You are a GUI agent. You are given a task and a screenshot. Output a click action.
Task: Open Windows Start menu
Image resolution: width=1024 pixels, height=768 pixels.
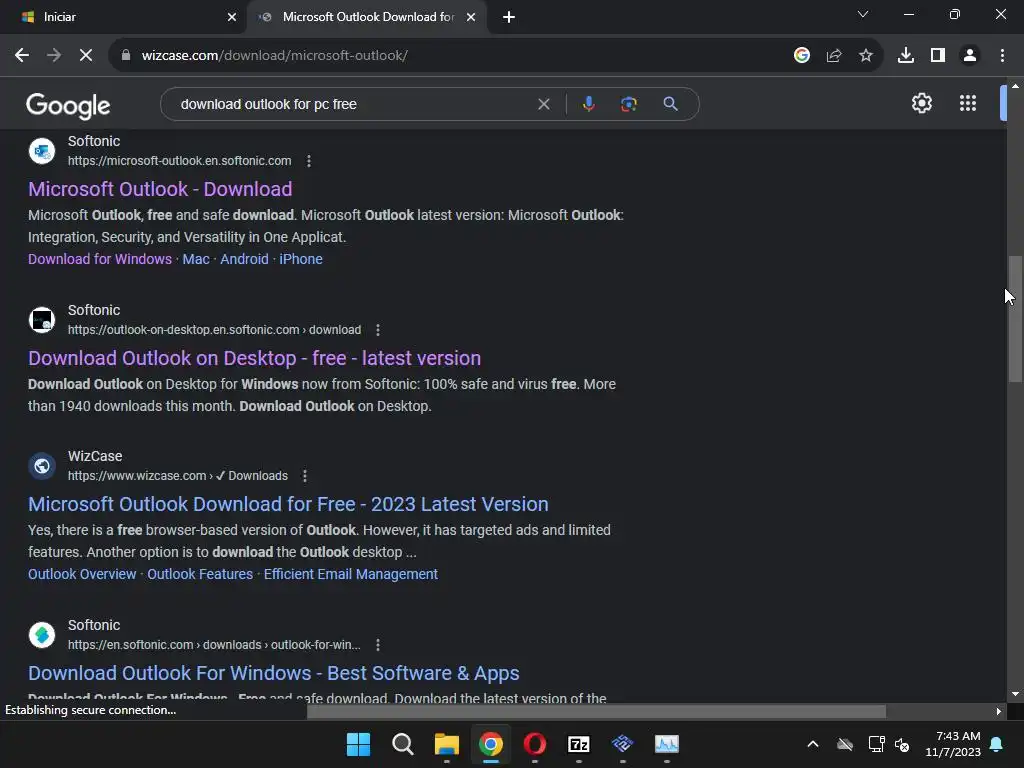[358, 744]
